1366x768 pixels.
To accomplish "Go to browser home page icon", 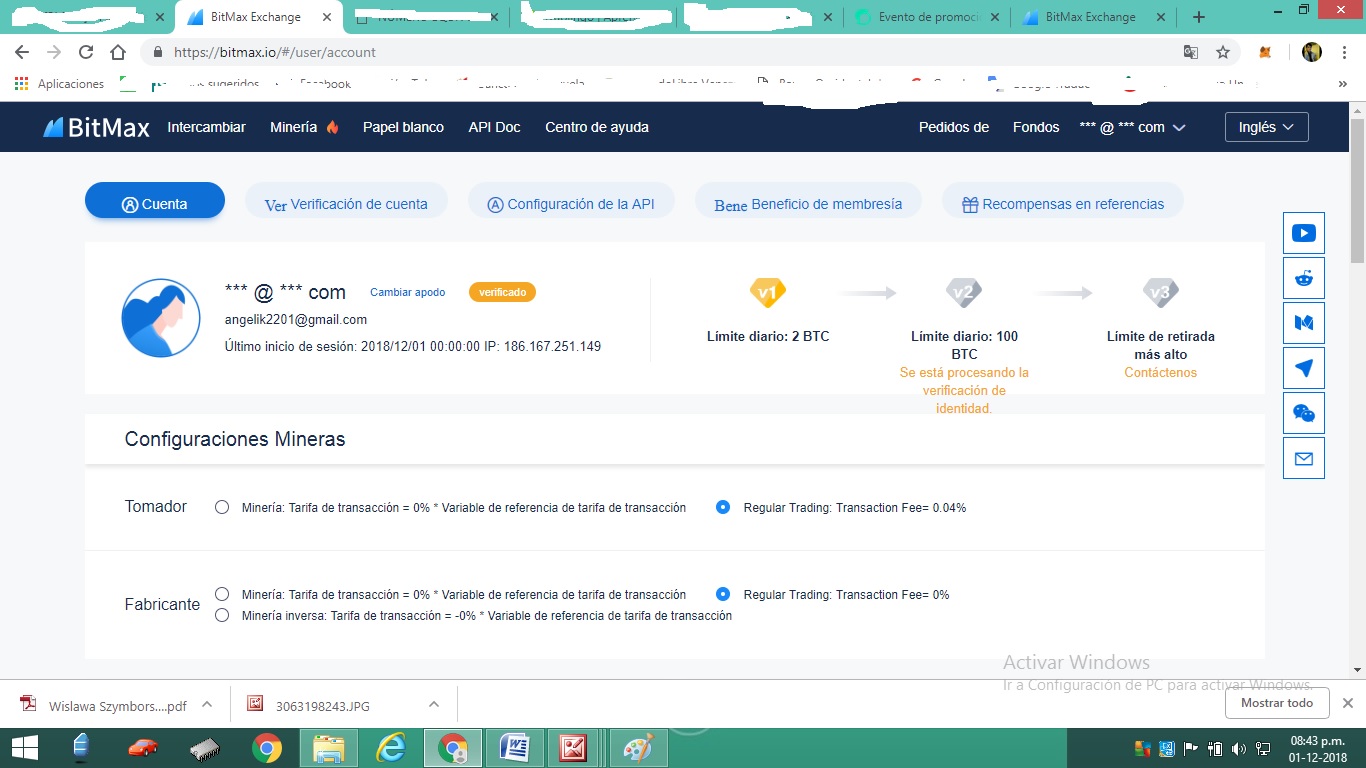I will (x=118, y=52).
